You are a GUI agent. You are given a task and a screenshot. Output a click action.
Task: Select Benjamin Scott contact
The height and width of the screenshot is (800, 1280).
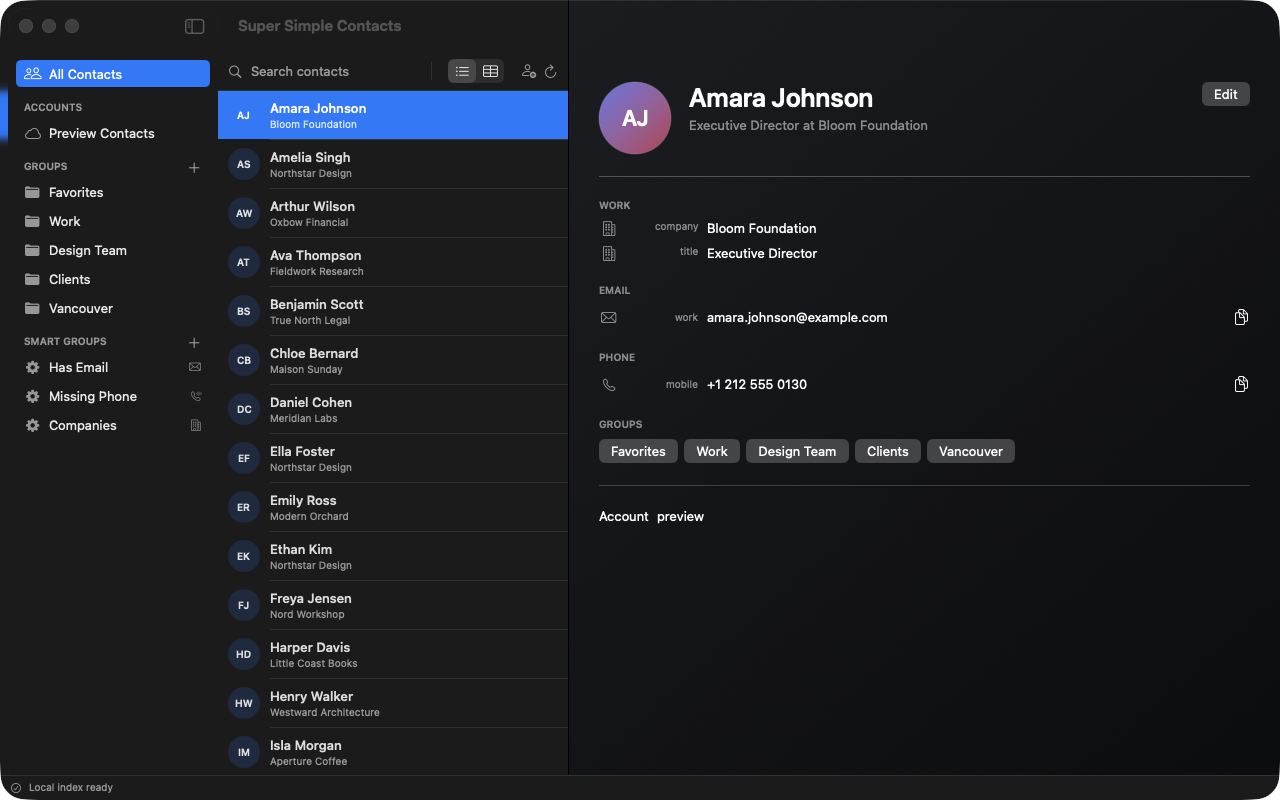[393, 311]
